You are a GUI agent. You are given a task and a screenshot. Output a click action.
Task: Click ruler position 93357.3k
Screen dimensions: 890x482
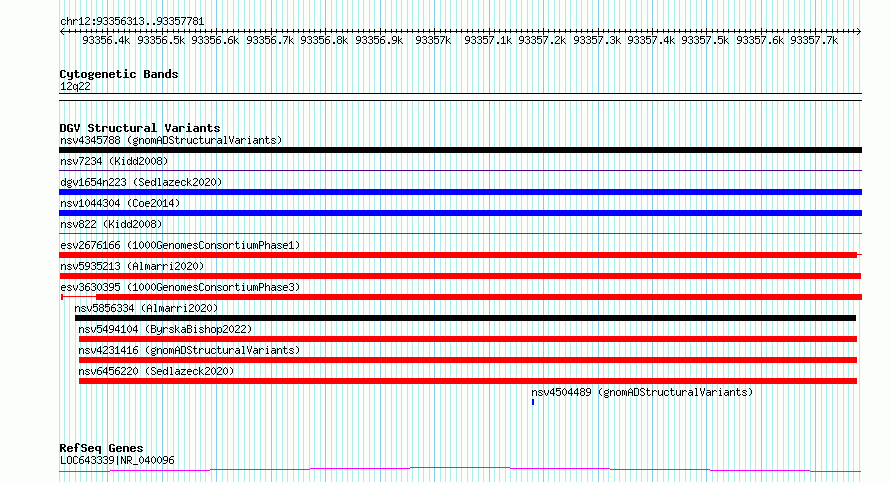coord(597,40)
